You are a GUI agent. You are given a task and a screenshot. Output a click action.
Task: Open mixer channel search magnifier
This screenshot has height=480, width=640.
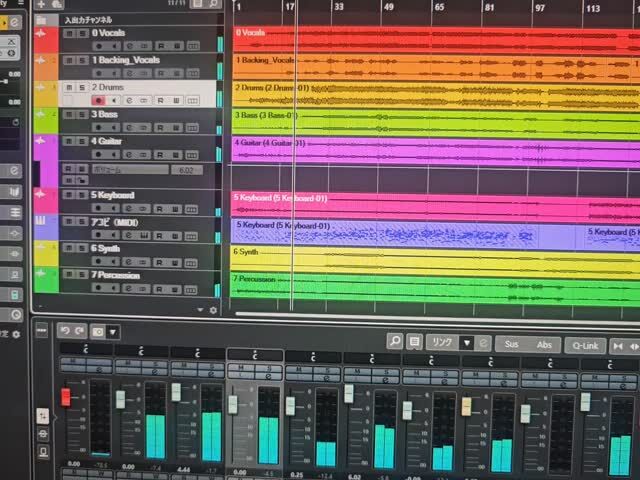click(395, 341)
